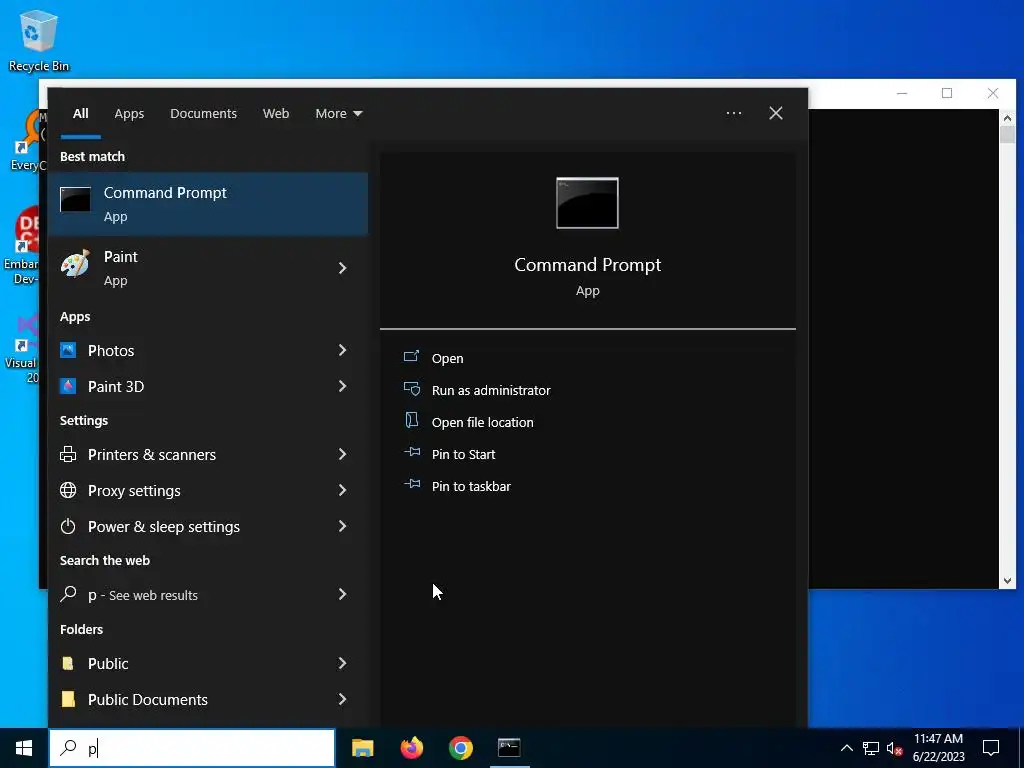This screenshot has width=1024, height=768.
Task: Open the notification center icon
Action: [991, 748]
